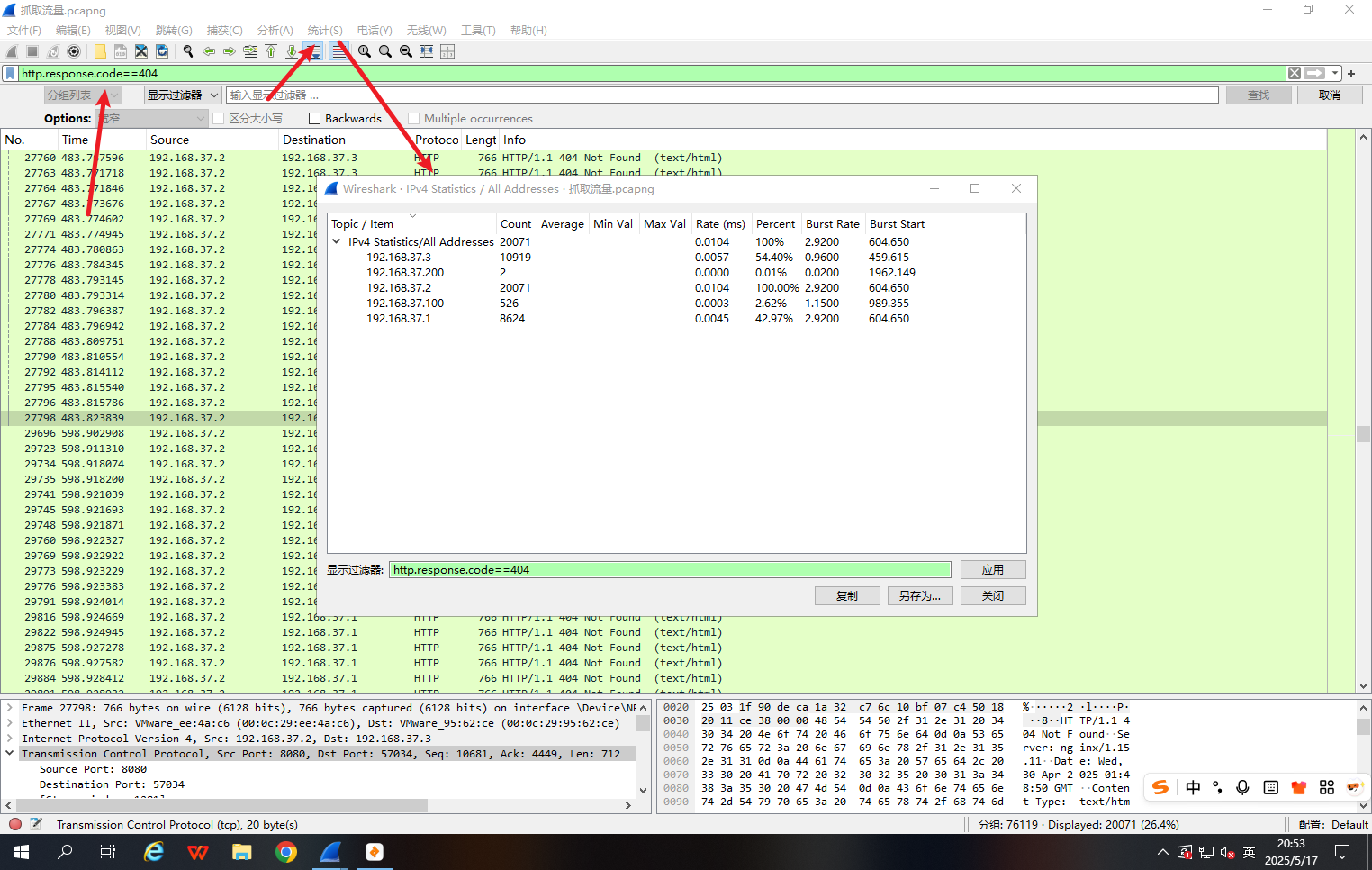Enable the Backwards search checkbox
The width and height of the screenshot is (1372, 870).
point(314,118)
